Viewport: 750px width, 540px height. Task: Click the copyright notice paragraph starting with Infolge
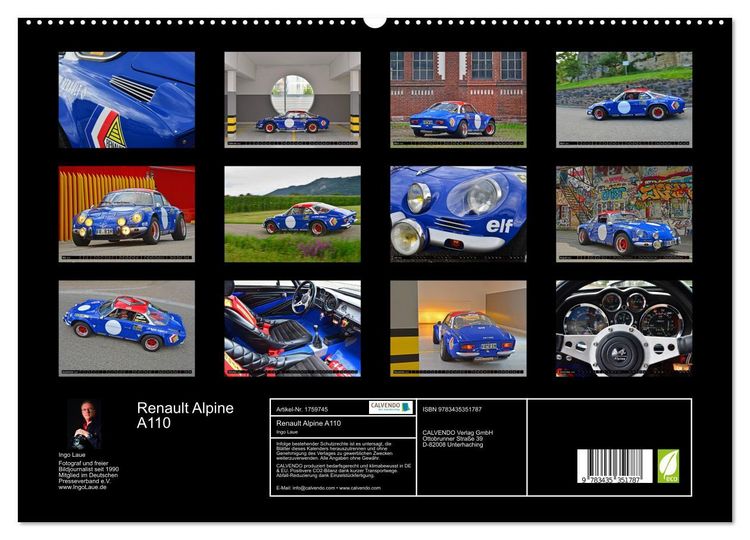pyautogui.click(x=335, y=451)
